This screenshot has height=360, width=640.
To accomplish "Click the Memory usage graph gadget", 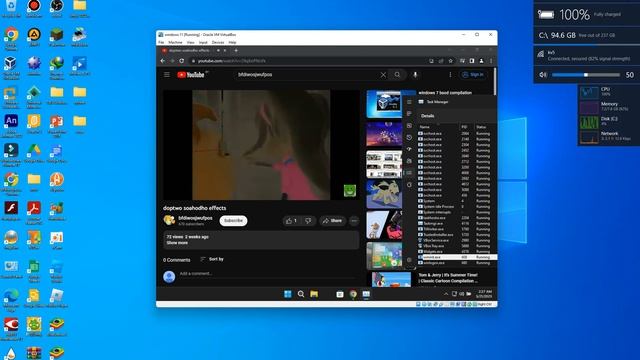I will (x=589, y=107).
